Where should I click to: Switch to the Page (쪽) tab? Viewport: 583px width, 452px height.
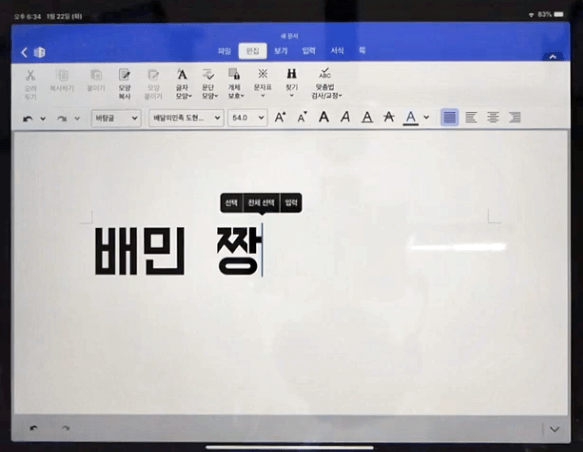(x=362, y=51)
